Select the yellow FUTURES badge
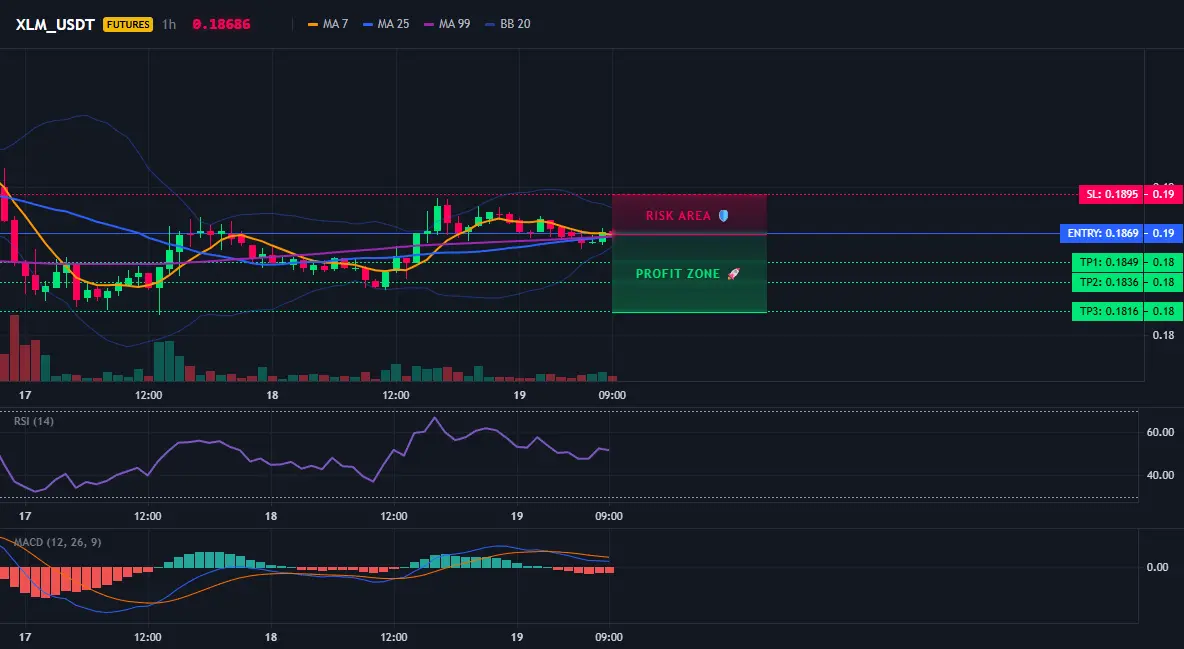Image resolution: width=1184 pixels, height=649 pixels. click(x=128, y=24)
